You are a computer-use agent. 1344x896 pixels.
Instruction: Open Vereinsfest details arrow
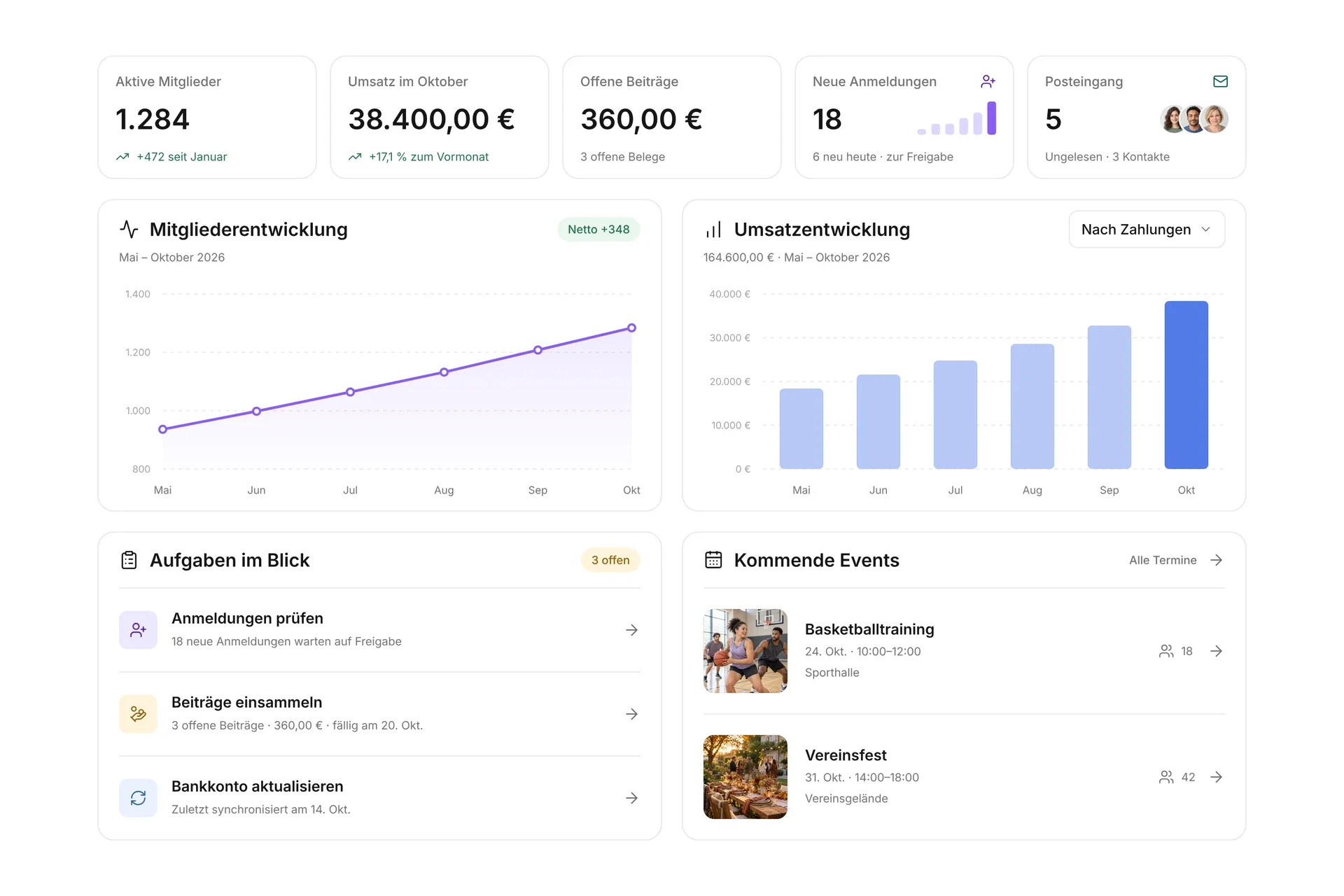click(x=1217, y=777)
